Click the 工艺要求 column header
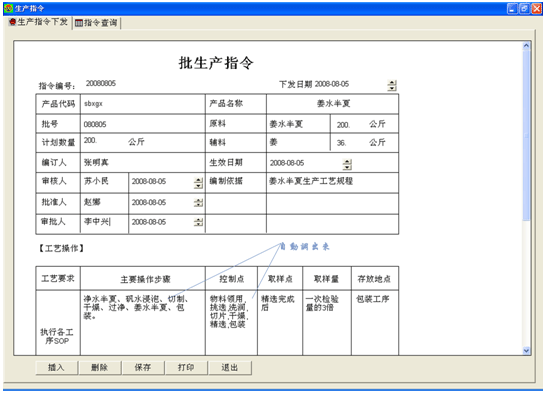This screenshot has height=393, width=544. [x=58, y=279]
